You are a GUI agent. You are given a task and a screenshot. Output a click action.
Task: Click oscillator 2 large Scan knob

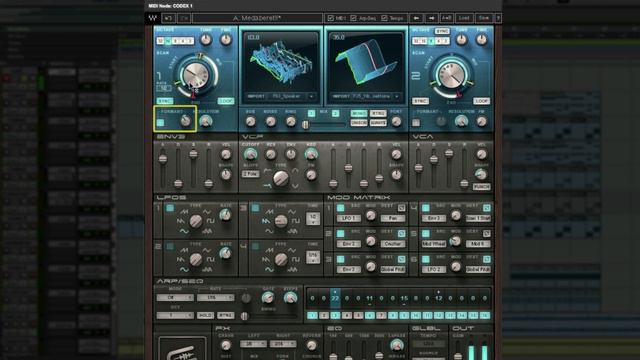coord(451,76)
